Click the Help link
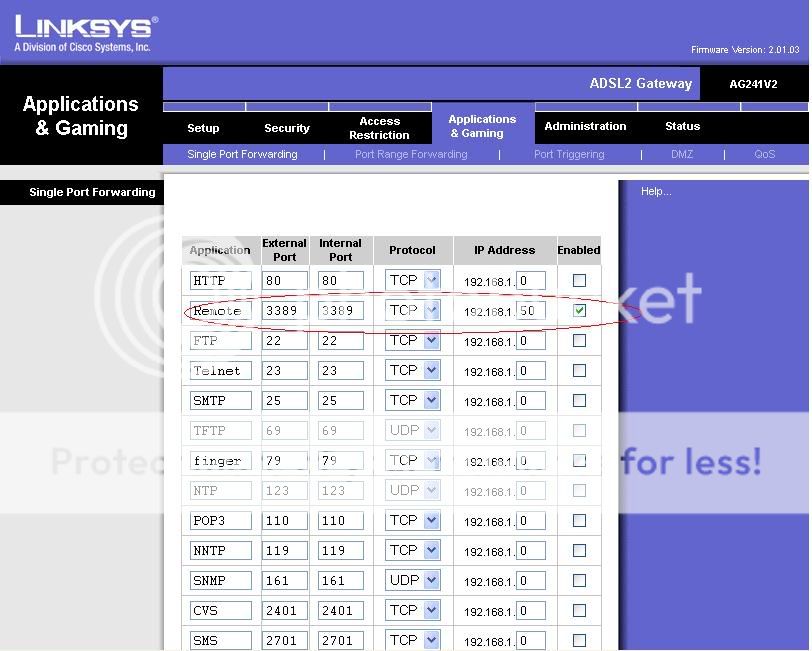The width and height of the screenshot is (812, 651). [x=656, y=192]
